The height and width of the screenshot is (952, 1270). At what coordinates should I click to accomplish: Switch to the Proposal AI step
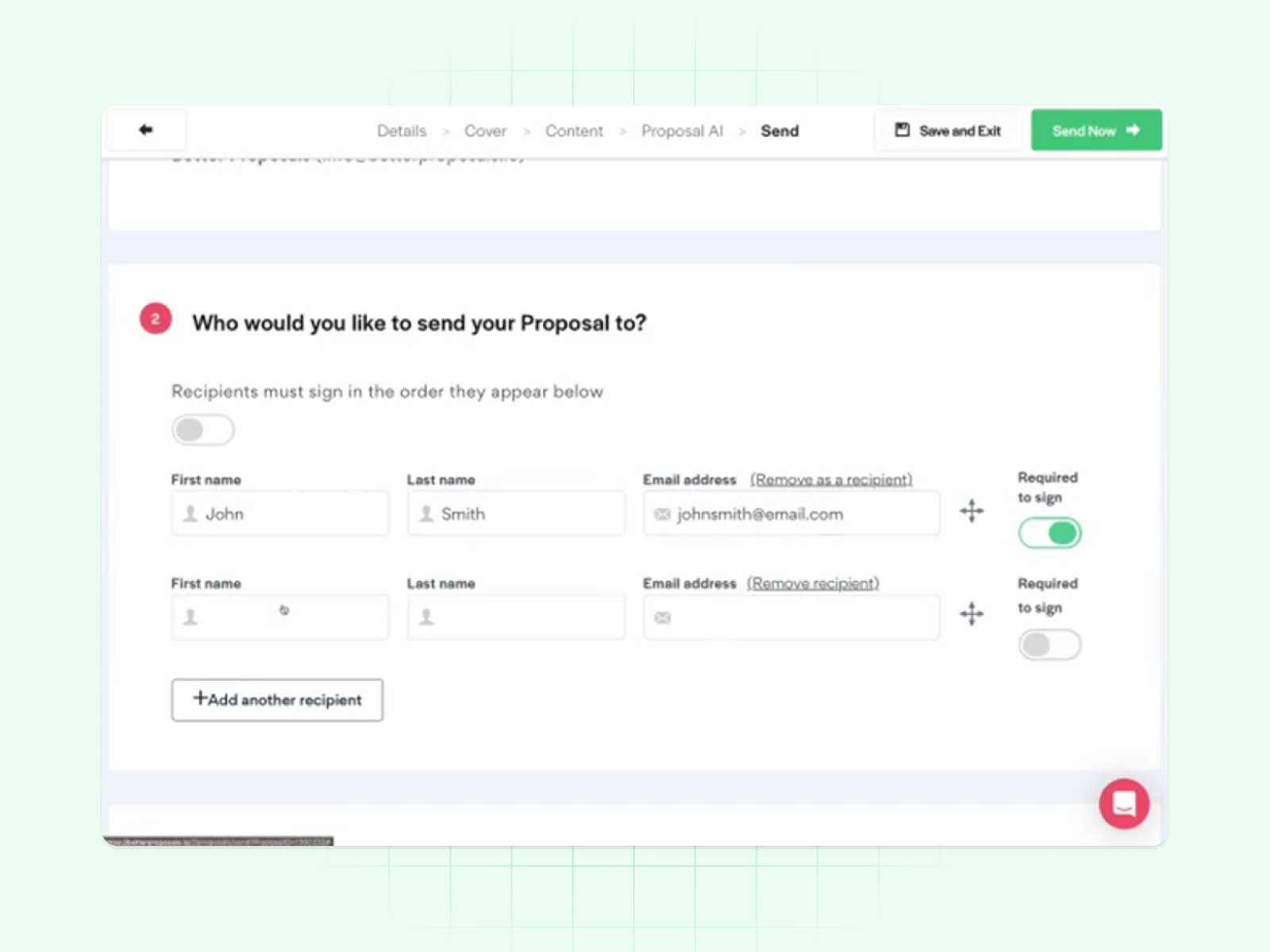pos(682,131)
